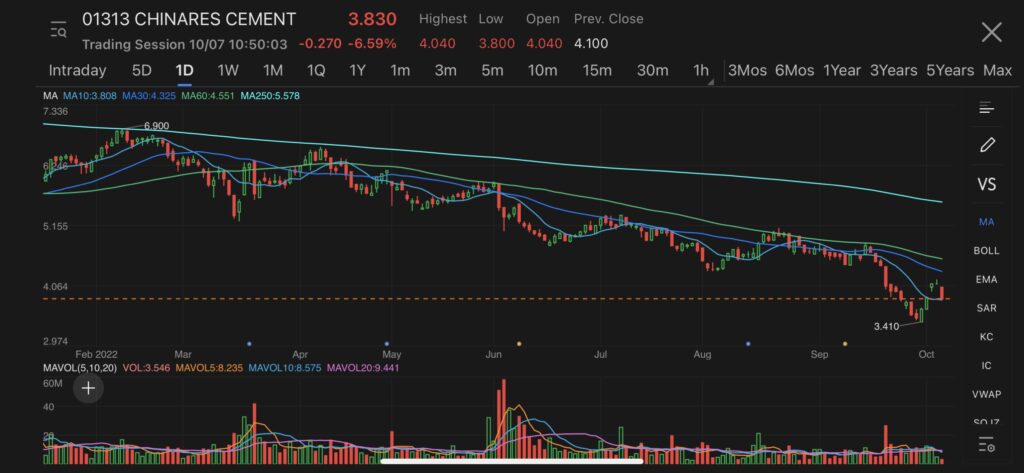Select the 15m timeframe tab

tap(597, 71)
